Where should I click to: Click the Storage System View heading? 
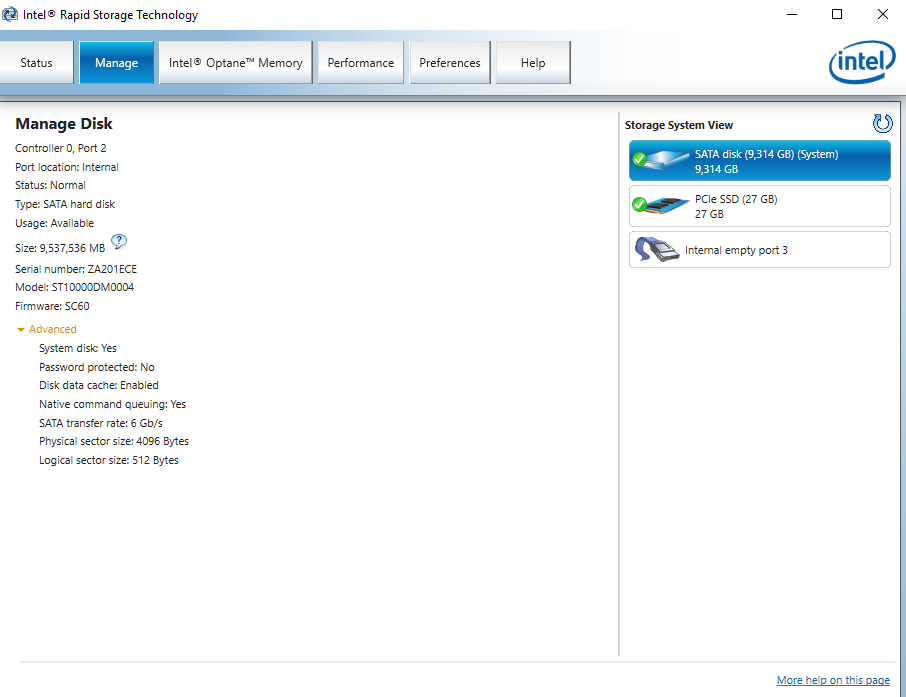(678, 125)
